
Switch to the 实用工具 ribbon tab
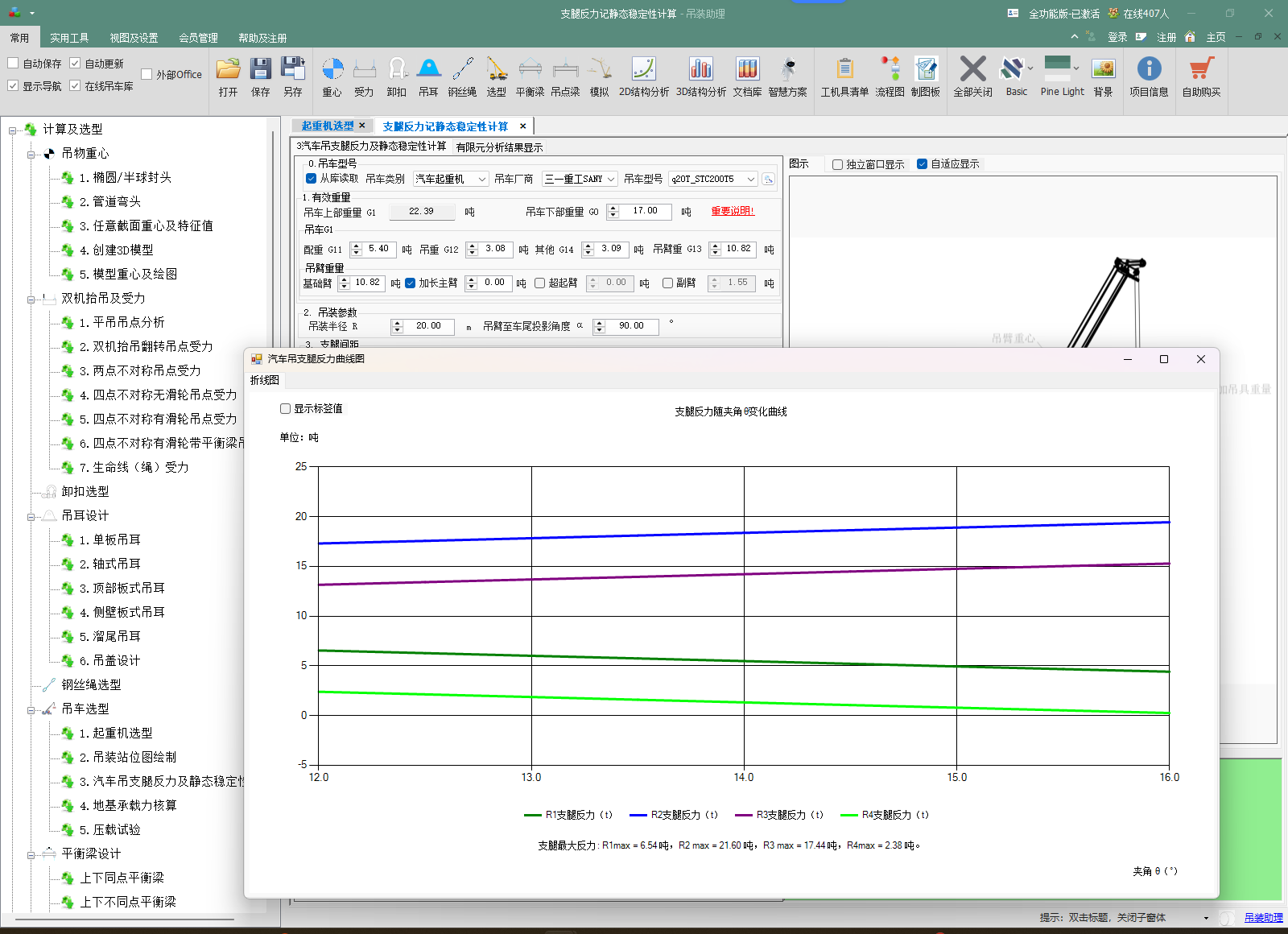point(69,38)
